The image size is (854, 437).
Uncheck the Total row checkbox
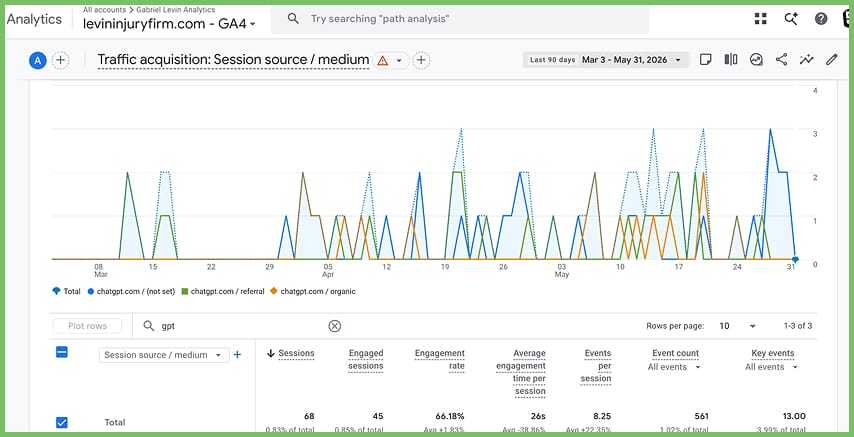tap(62, 422)
